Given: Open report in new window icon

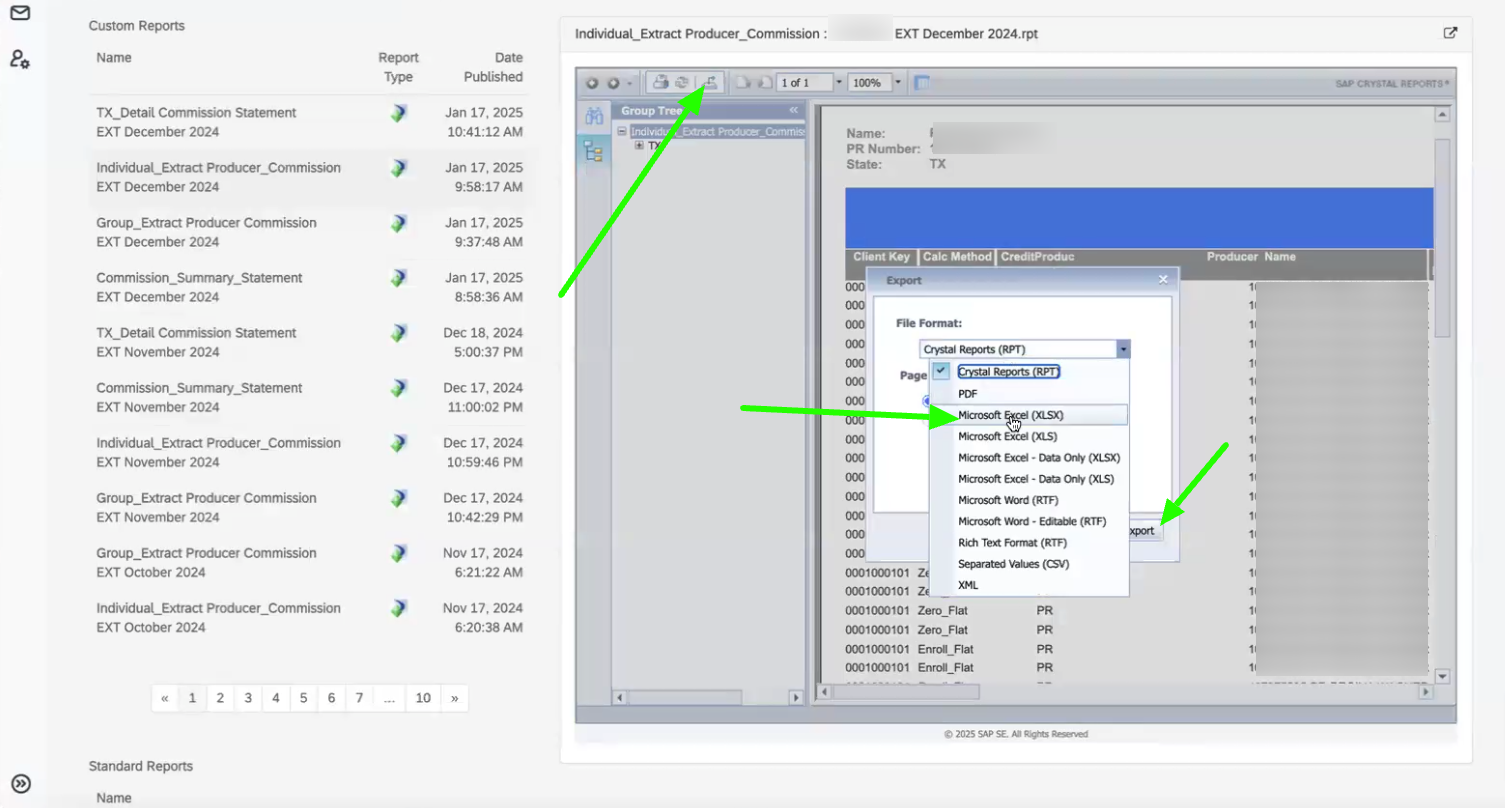Looking at the screenshot, I should tap(1450, 33).
